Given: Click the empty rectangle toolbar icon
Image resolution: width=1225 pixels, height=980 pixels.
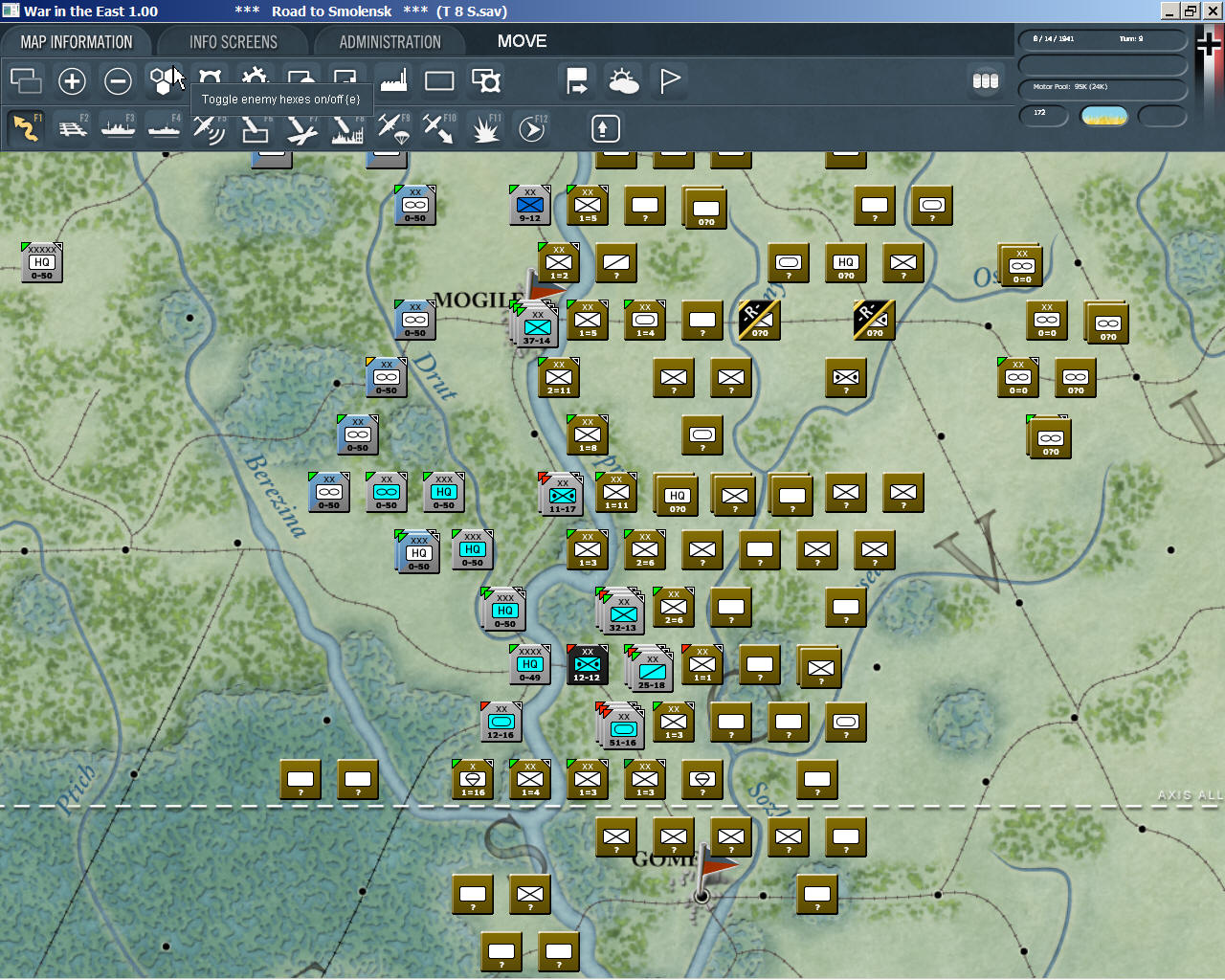Looking at the screenshot, I should pyautogui.click(x=439, y=81).
